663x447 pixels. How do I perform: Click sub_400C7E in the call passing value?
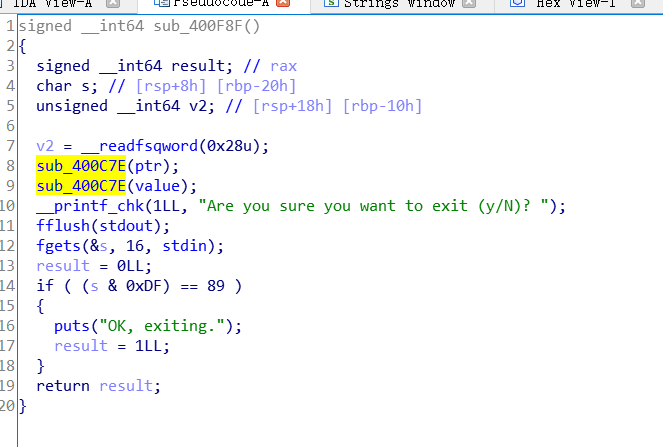[81, 186]
